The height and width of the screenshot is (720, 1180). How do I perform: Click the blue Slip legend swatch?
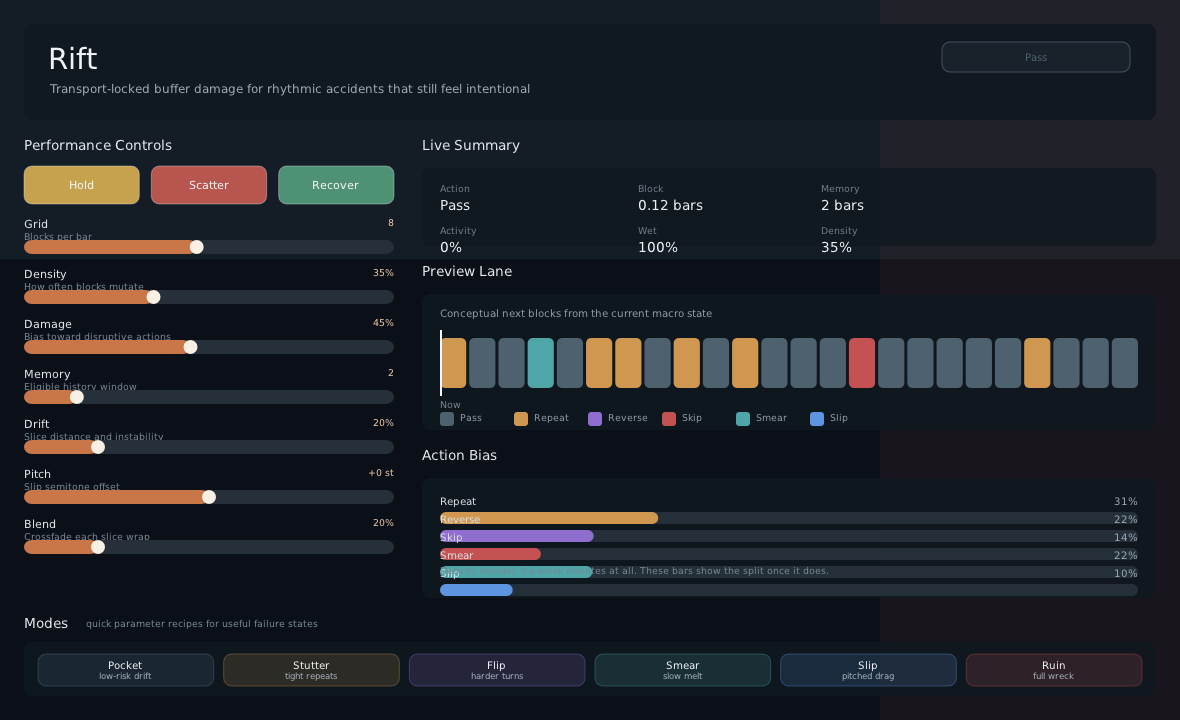[817, 419]
